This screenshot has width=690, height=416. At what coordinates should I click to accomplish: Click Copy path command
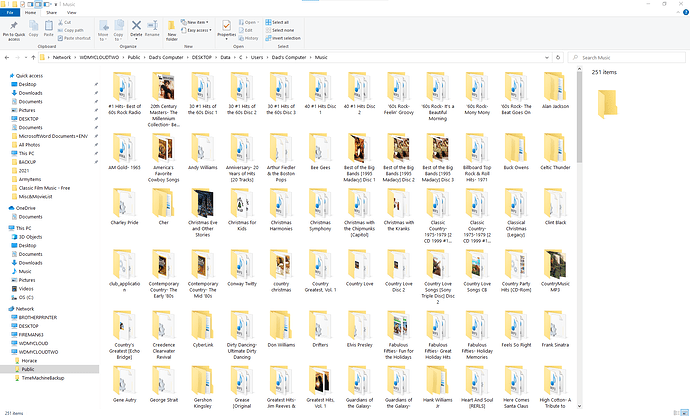coord(70,30)
